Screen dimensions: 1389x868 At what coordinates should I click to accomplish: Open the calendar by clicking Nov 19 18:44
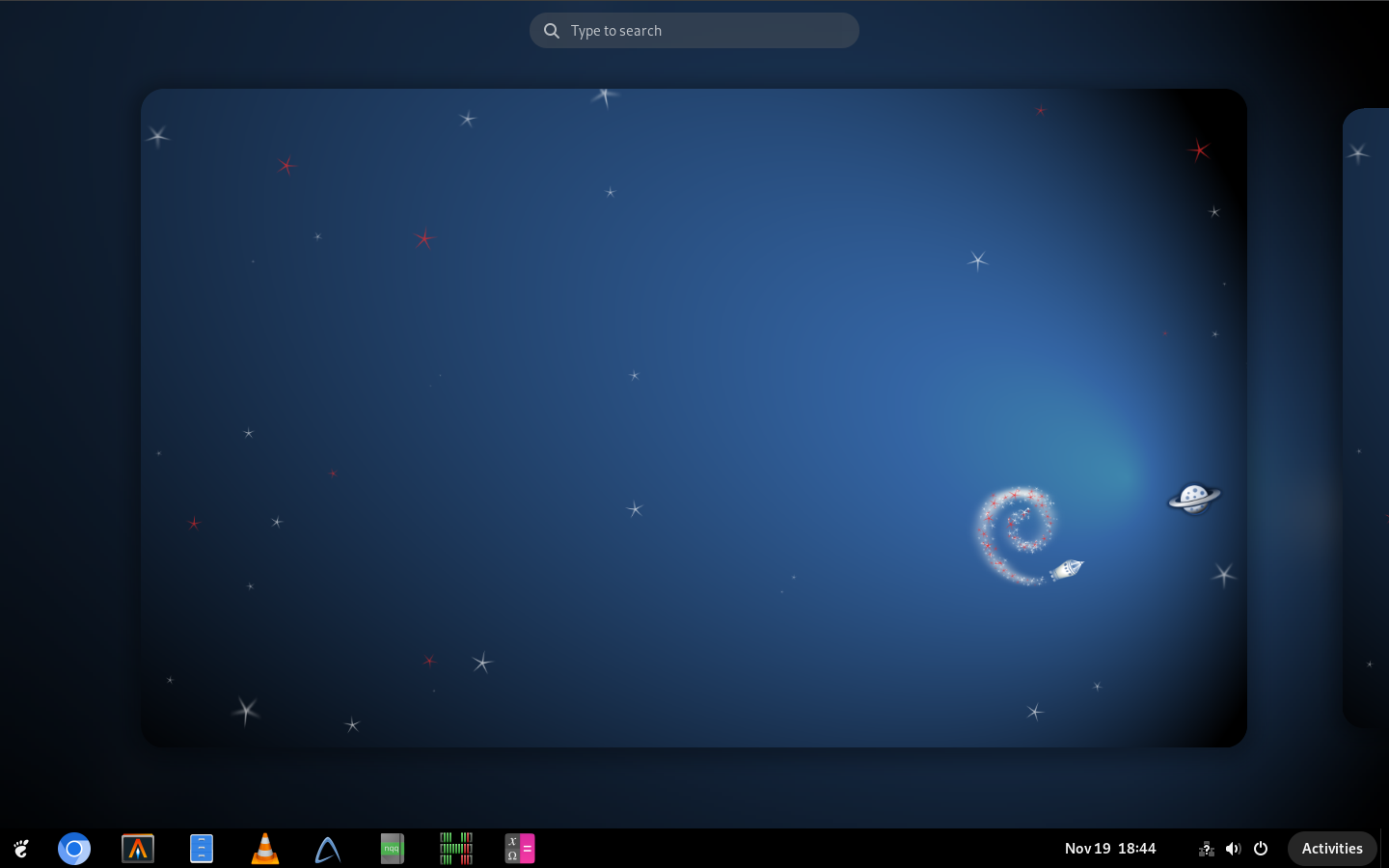(x=1110, y=849)
